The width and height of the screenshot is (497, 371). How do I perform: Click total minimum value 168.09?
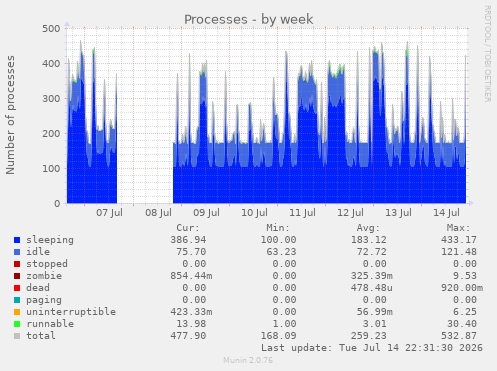tap(278, 336)
